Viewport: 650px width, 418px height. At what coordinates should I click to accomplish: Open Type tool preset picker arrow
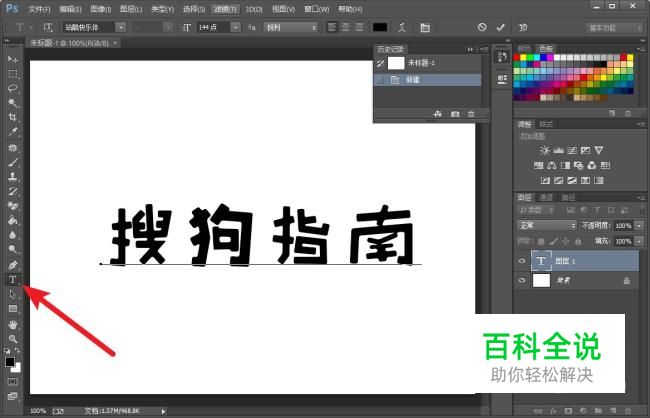pyautogui.click(x=31, y=28)
